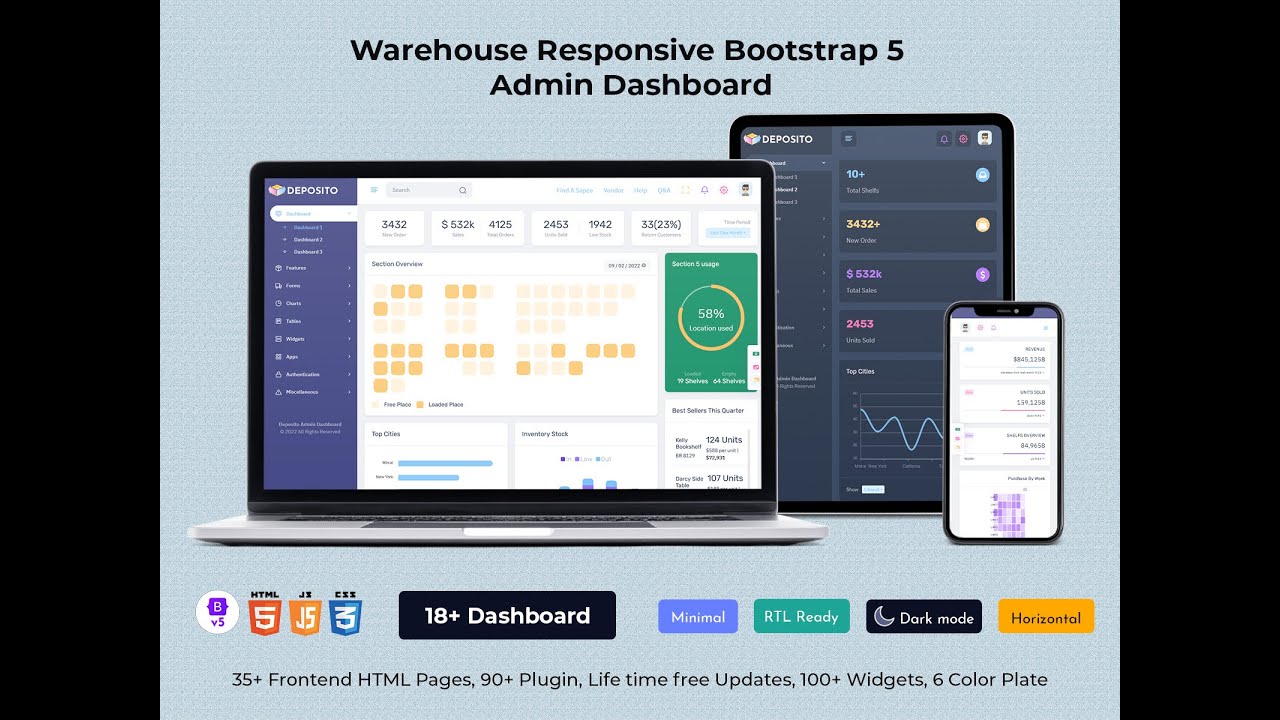The width and height of the screenshot is (1280, 720).
Task: Open notifications bell on the laptop dashboard
Action: point(704,190)
